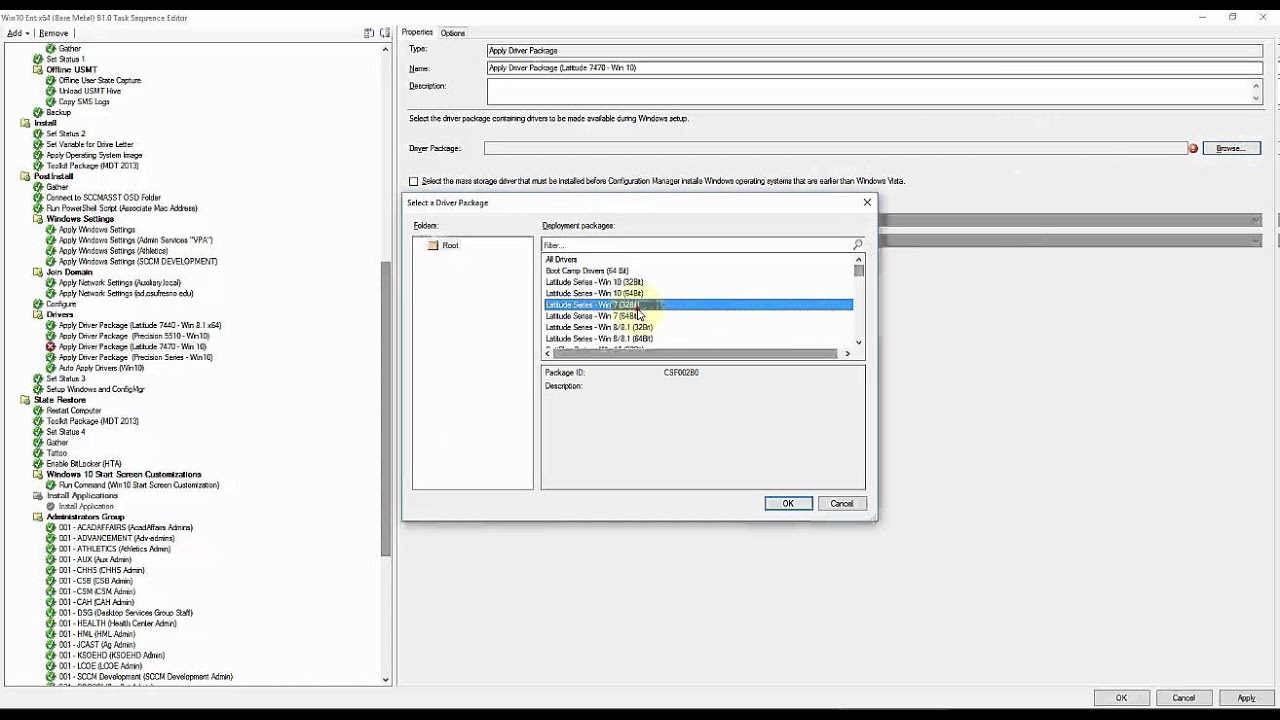The image size is (1280, 720).
Task: Click the Join Domain folder icon
Action: click(38, 272)
